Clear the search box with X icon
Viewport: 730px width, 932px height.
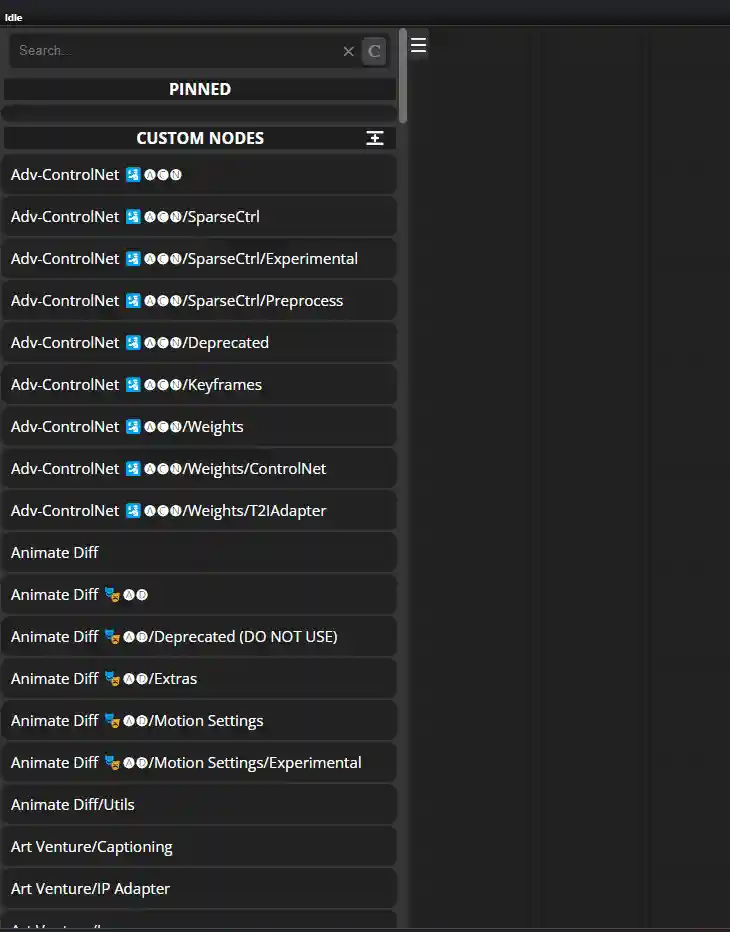point(349,52)
